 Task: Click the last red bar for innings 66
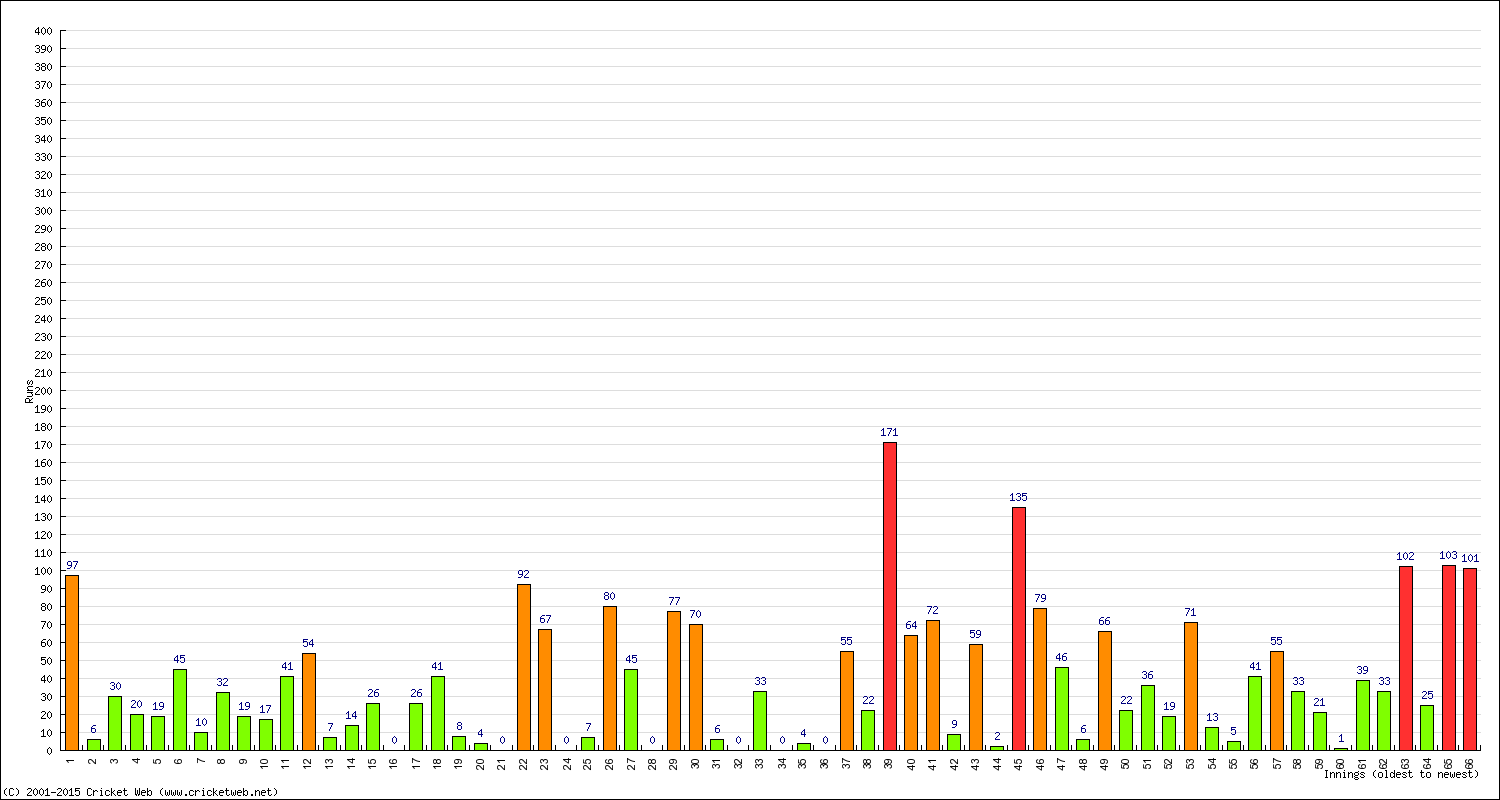tap(1470, 659)
